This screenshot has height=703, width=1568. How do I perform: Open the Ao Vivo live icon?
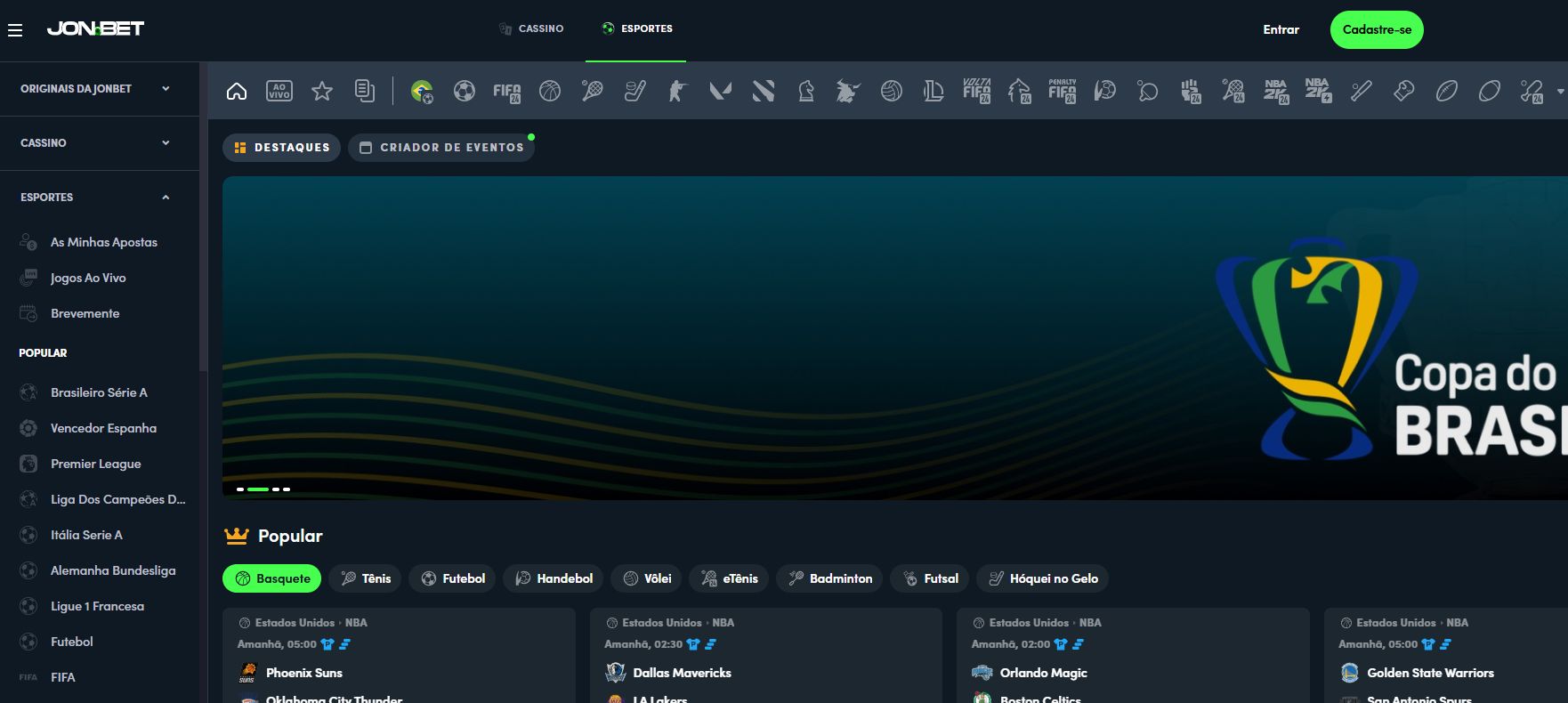click(x=279, y=91)
